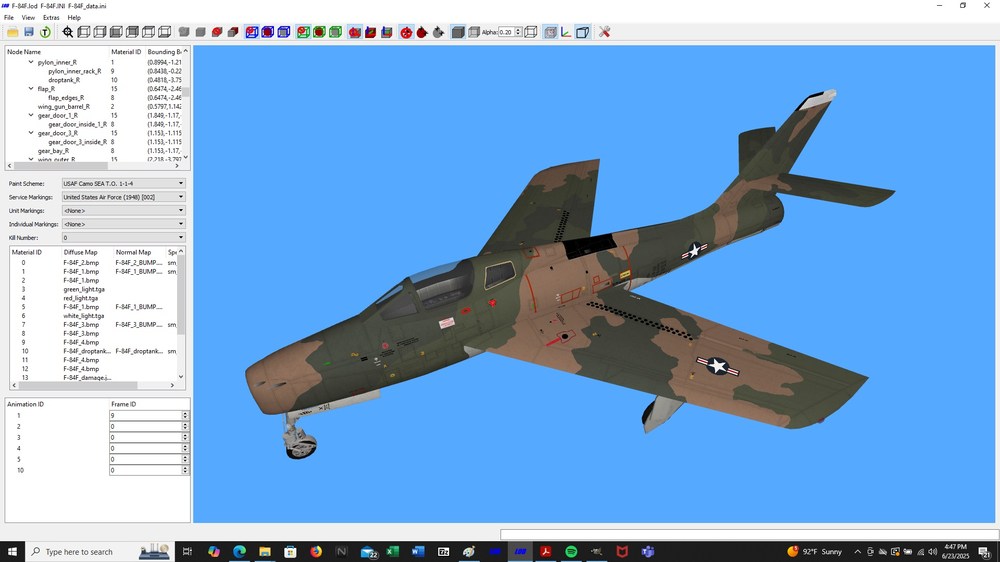Click the wireframe box icon beside the Alpha field

coord(531,32)
